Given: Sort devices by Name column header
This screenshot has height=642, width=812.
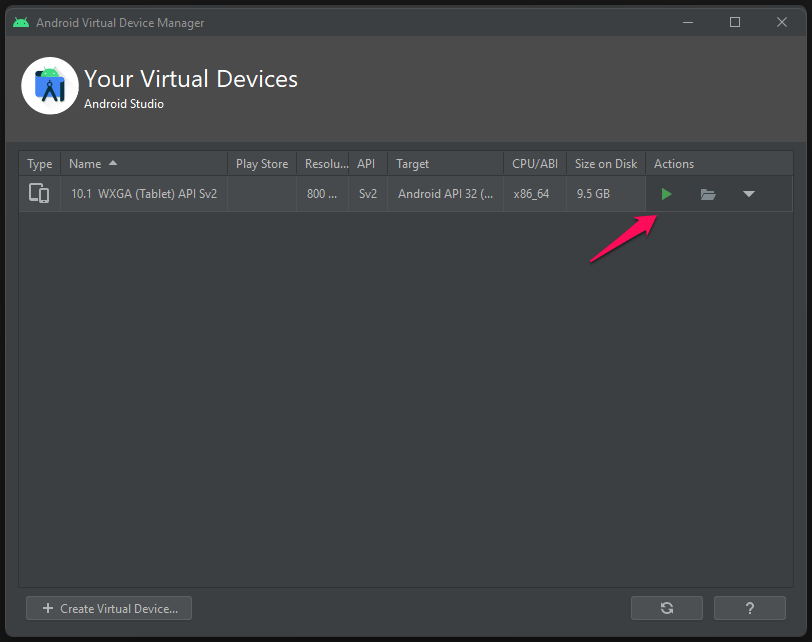Looking at the screenshot, I should pyautogui.click(x=144, y=164).
